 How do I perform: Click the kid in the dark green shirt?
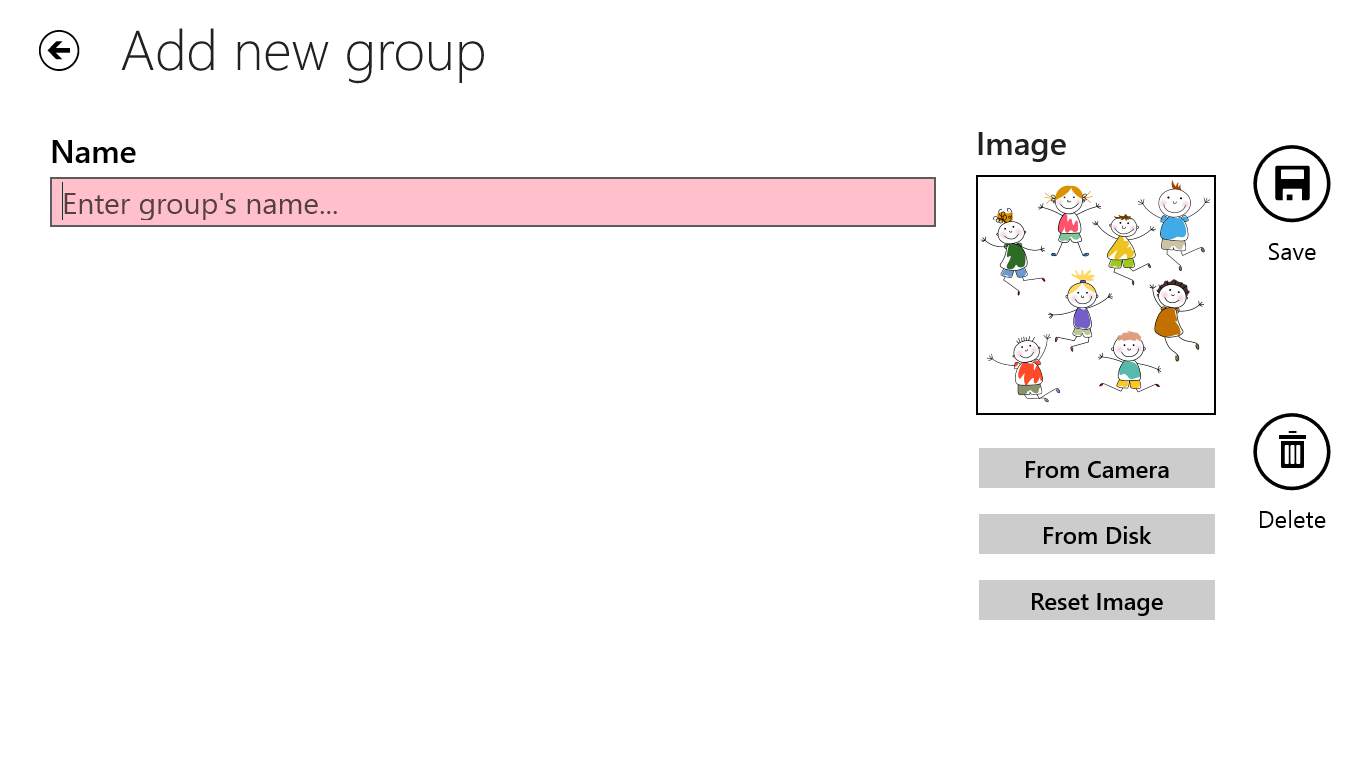[1010, 250]
